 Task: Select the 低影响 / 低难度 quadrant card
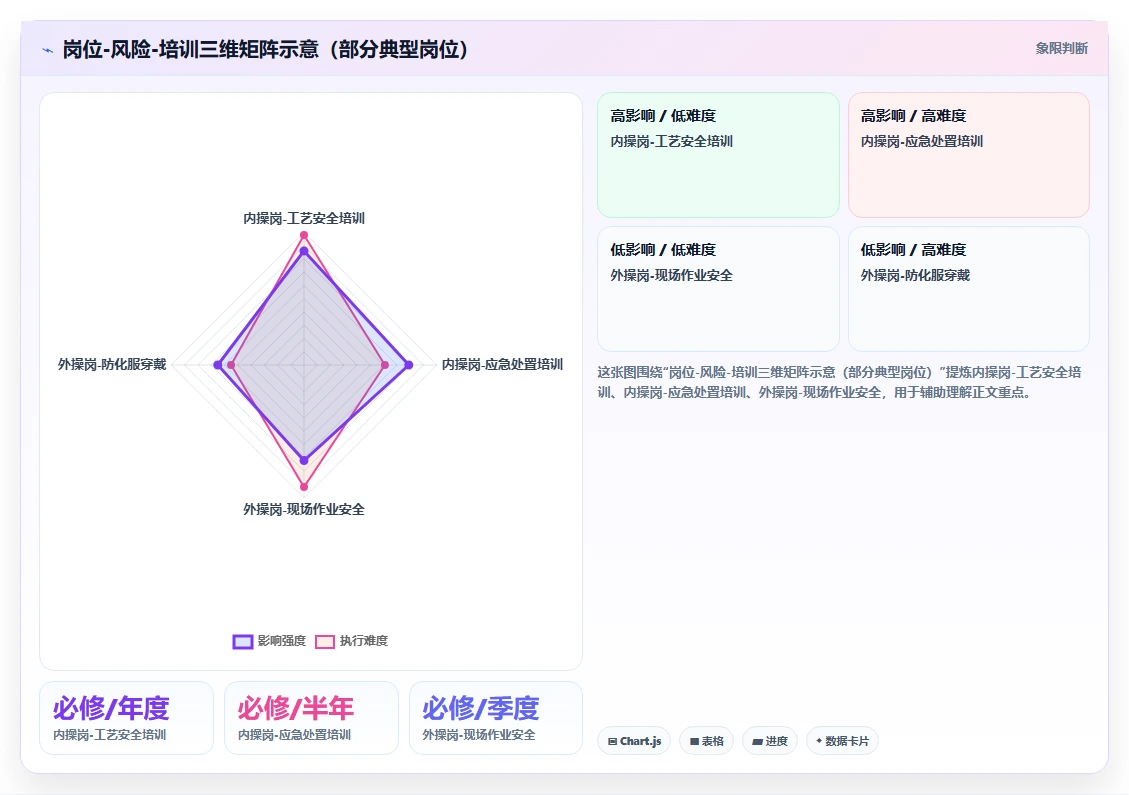719,289
